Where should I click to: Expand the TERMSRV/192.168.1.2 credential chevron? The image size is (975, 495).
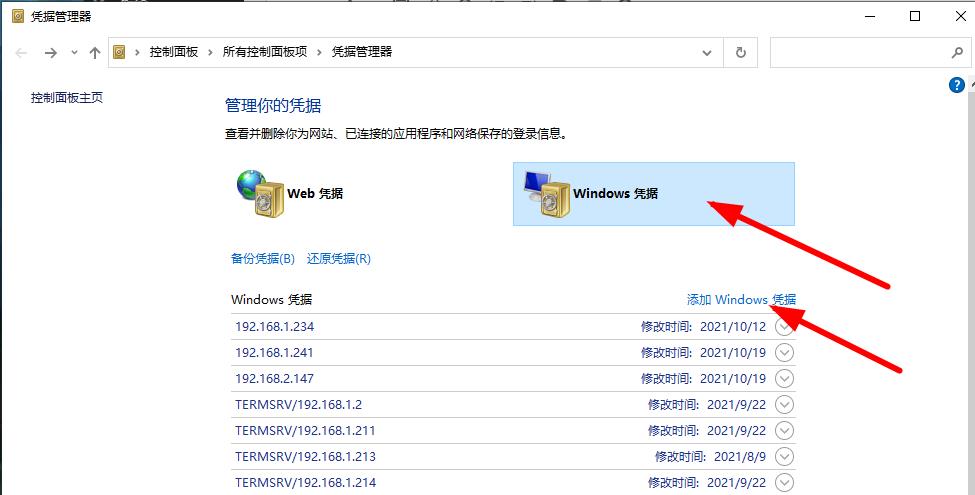click(x=785, y=404)
